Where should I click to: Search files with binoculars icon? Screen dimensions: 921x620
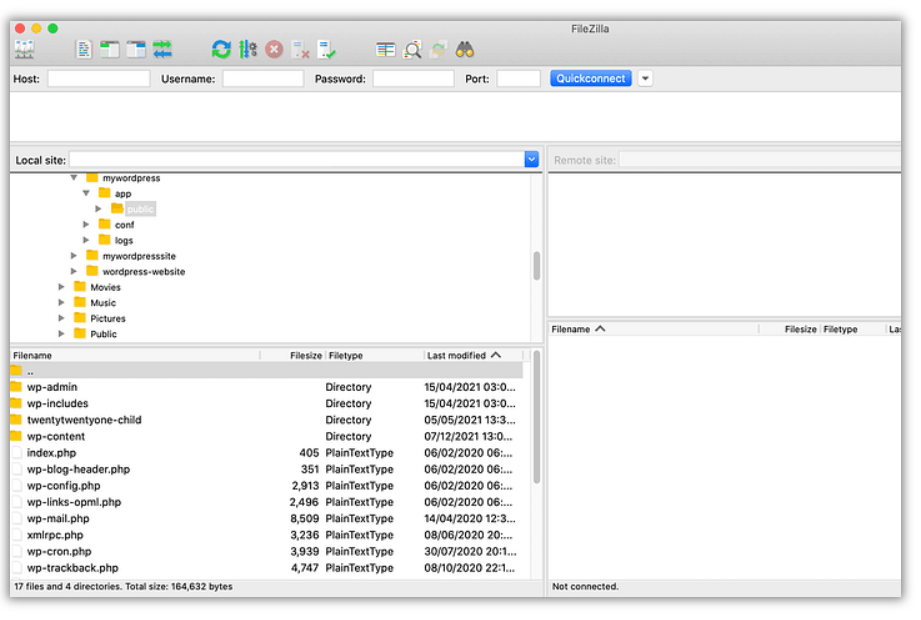coord(465,49)
